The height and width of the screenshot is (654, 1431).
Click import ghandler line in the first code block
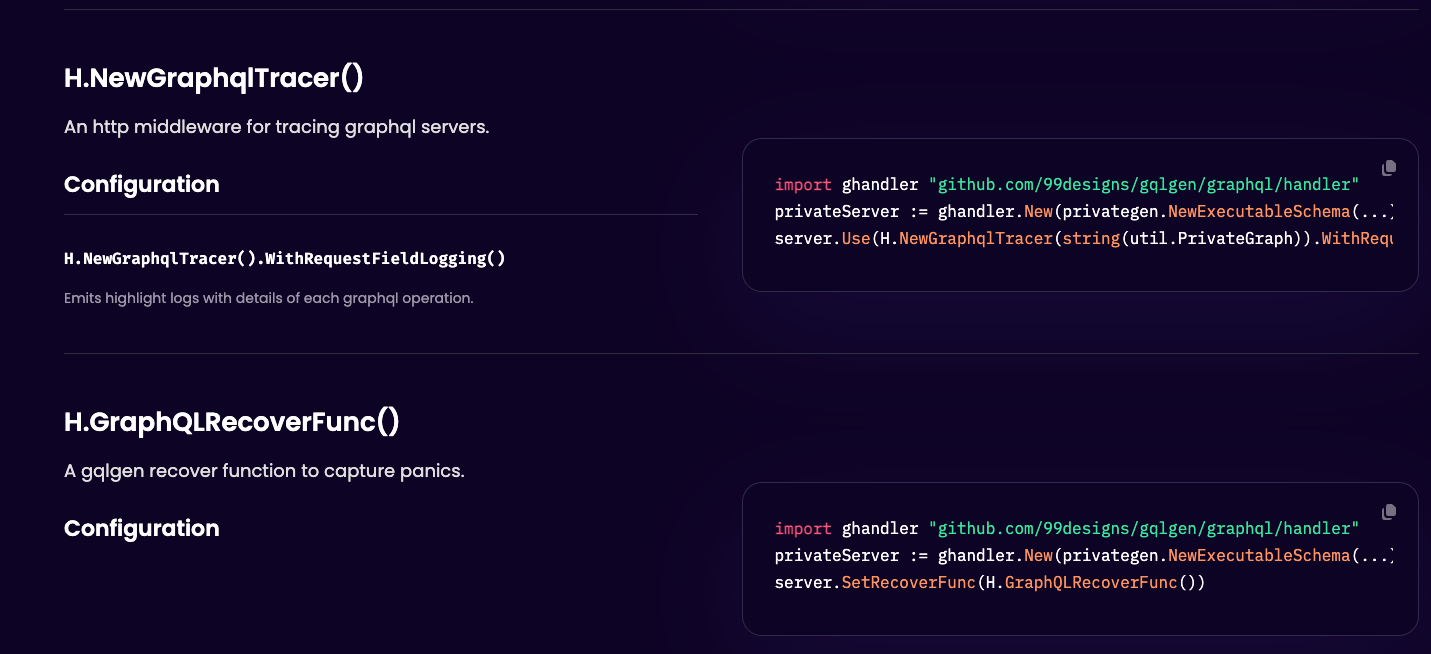(x=1067, y=184)
